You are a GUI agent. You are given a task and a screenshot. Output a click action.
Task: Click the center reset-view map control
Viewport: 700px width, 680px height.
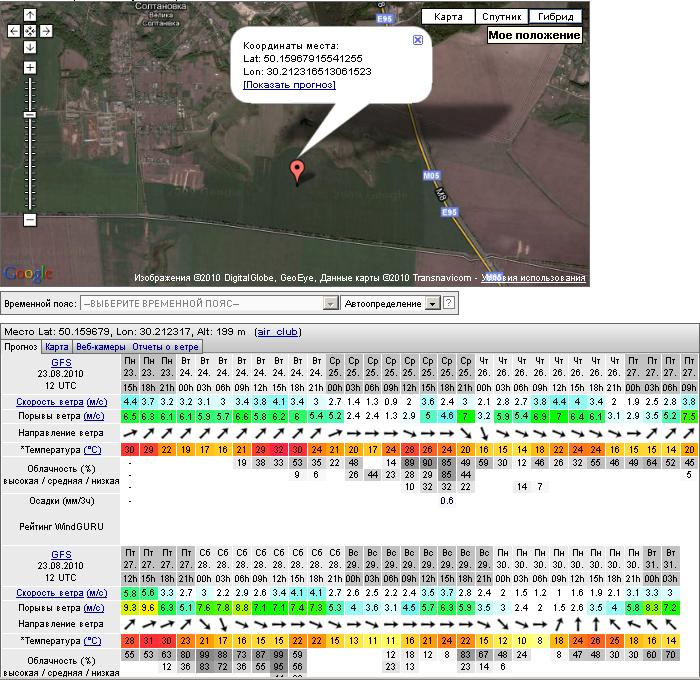pos(30,31)
